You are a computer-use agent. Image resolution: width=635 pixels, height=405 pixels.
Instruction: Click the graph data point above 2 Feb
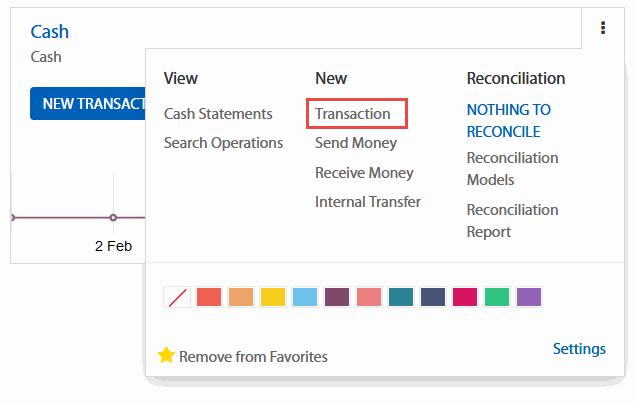click(x=113, y=217)
